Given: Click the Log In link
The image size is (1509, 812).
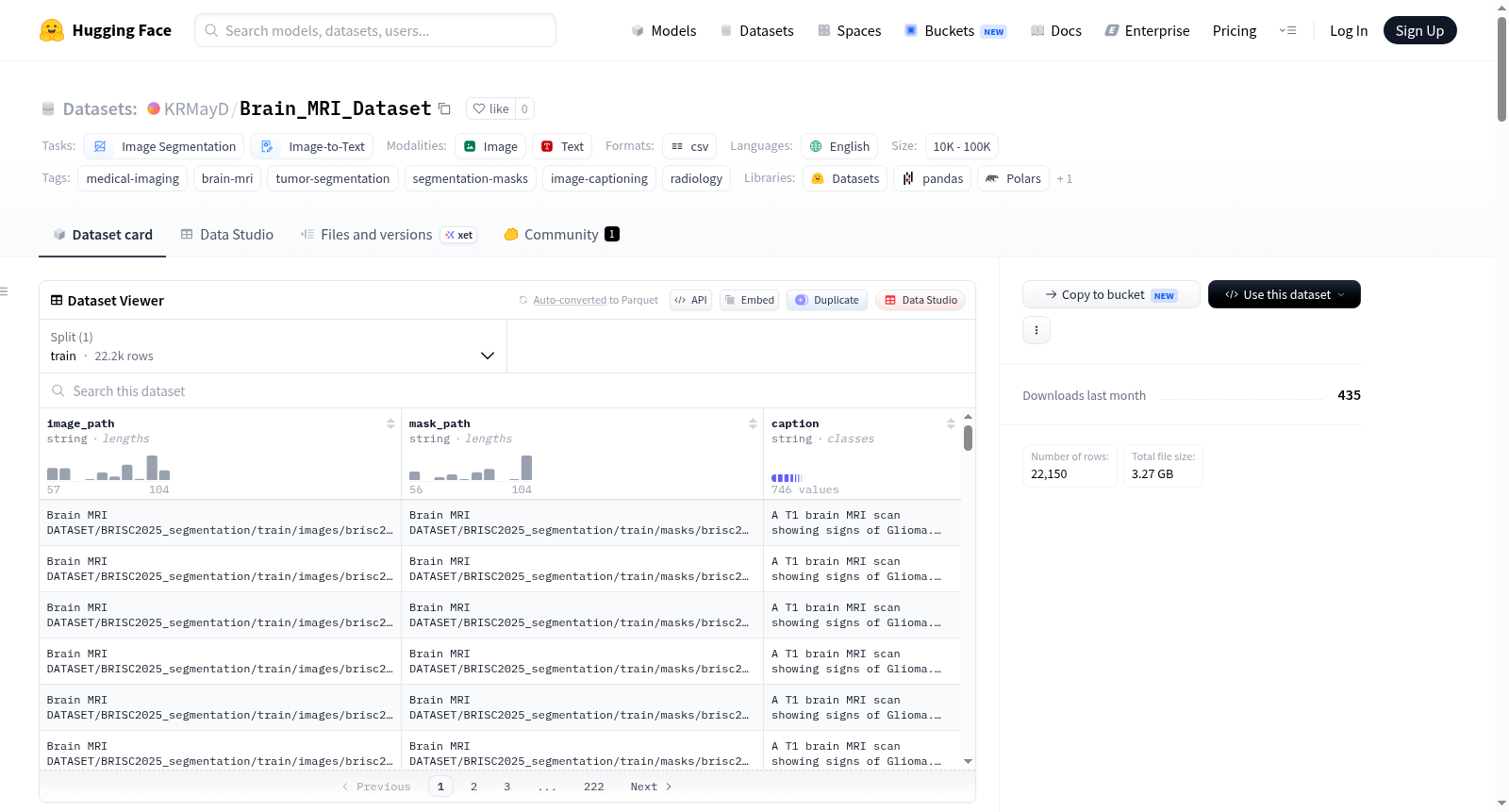Looking at the screenshot, I should click(x=1349, y=30).
